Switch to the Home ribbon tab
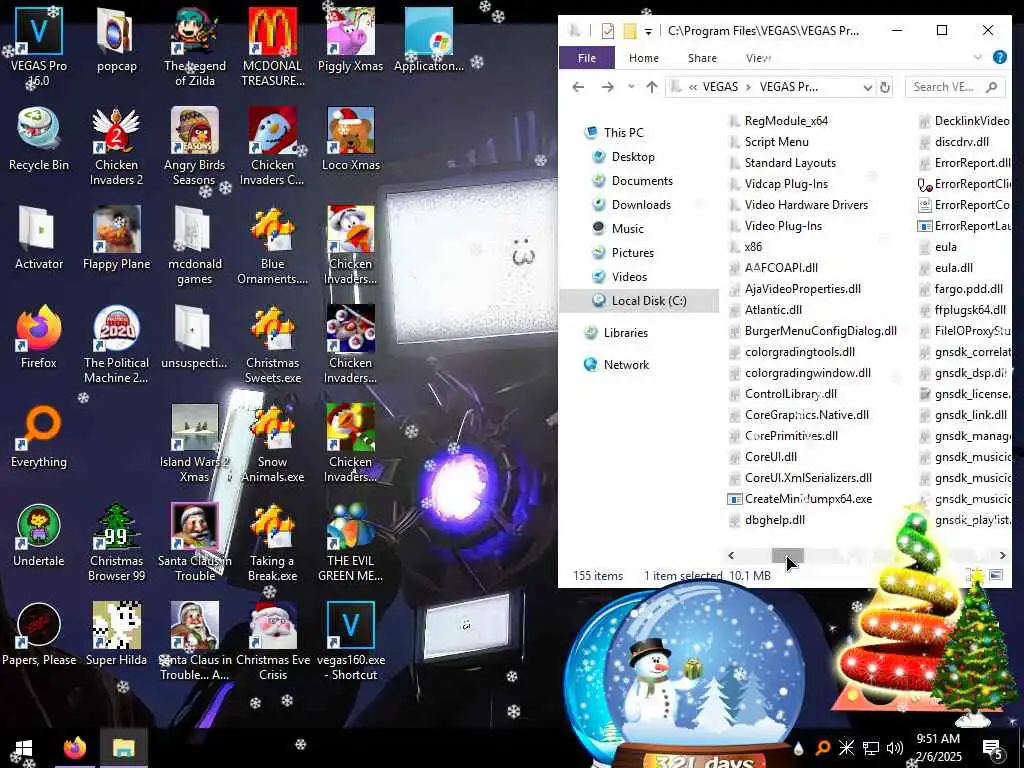 pos(643,57)
